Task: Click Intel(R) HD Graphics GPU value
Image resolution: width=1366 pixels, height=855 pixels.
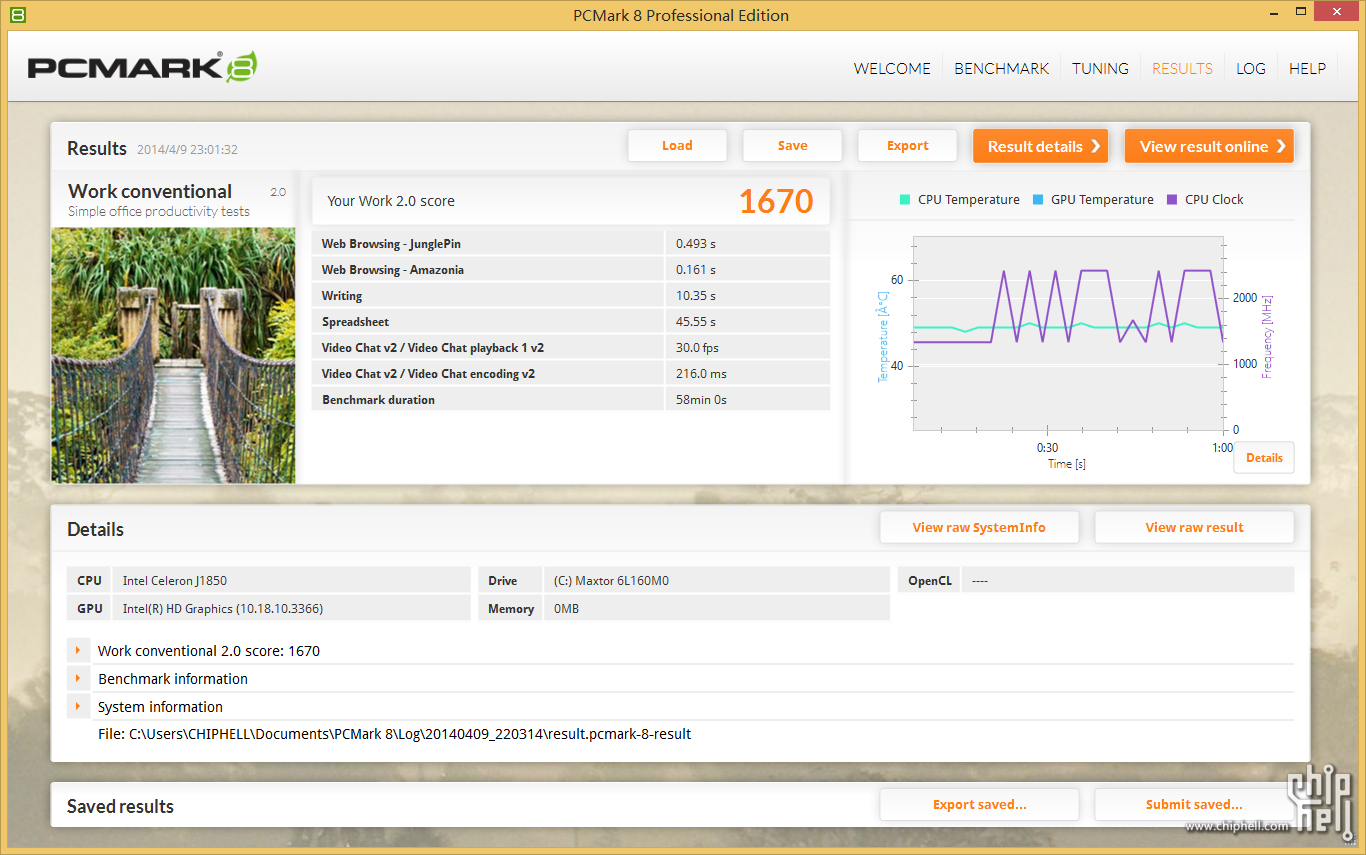Action: pyautogui.click(x=223, y=608)
